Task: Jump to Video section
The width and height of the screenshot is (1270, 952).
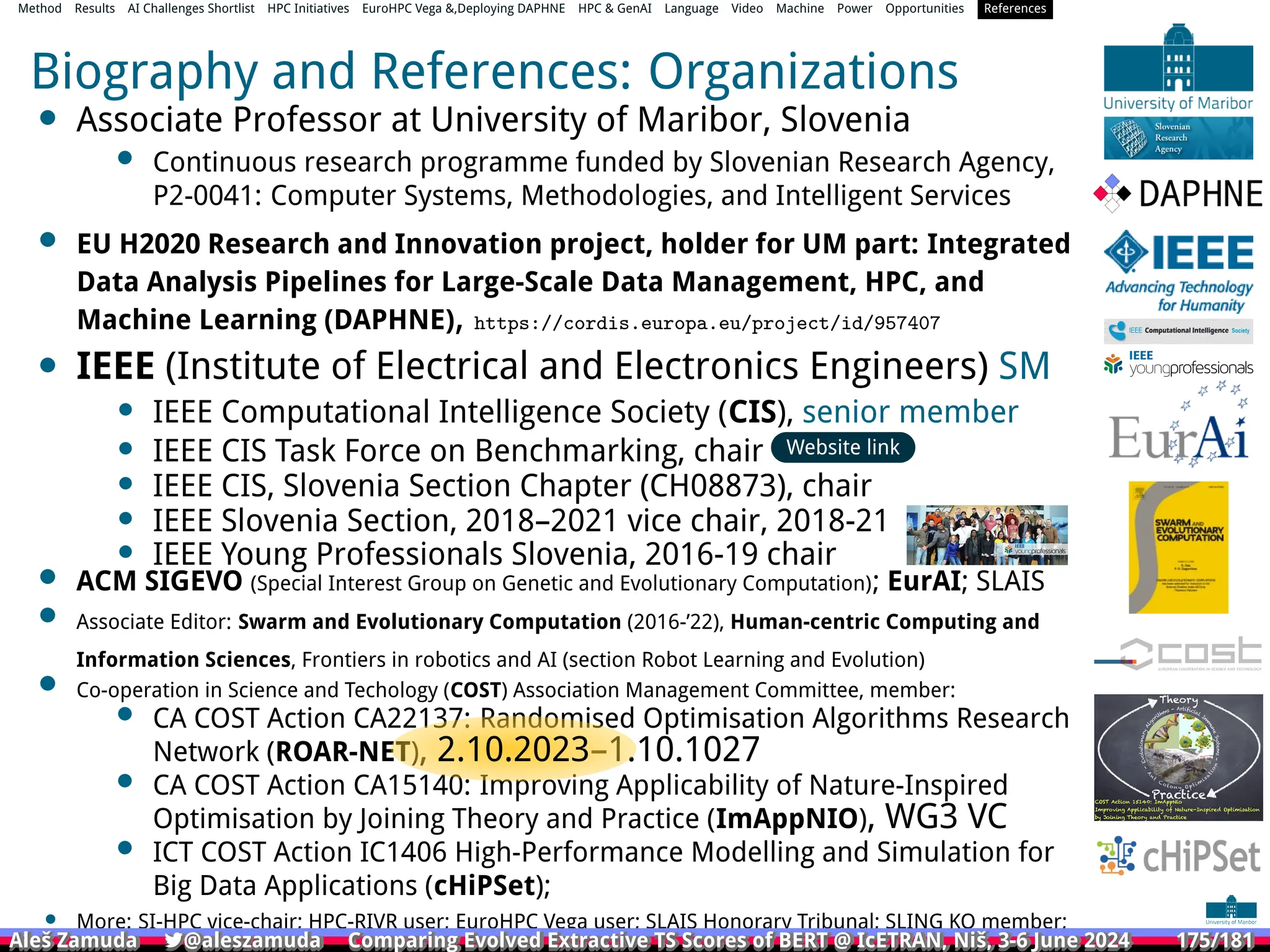Action: 747,9
